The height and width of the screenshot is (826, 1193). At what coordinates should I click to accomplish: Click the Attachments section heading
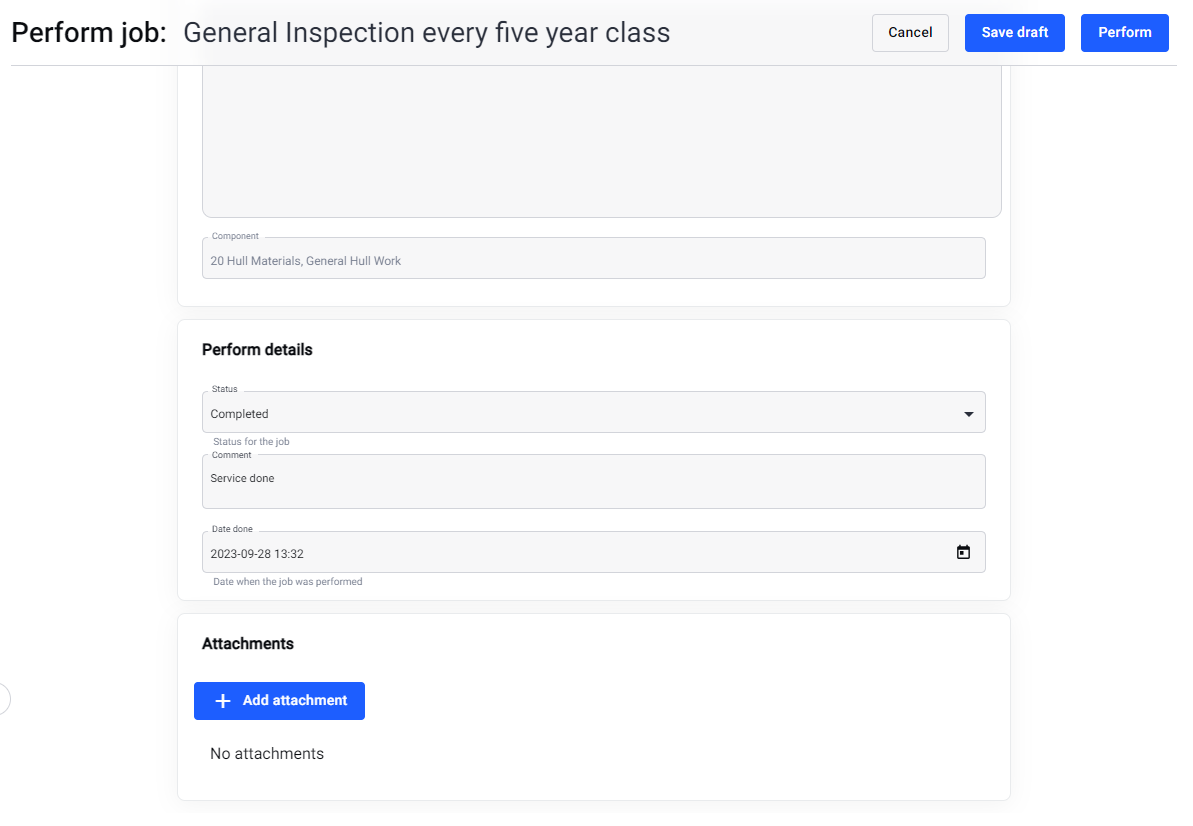pyautogui.click(x=247, y=643)
